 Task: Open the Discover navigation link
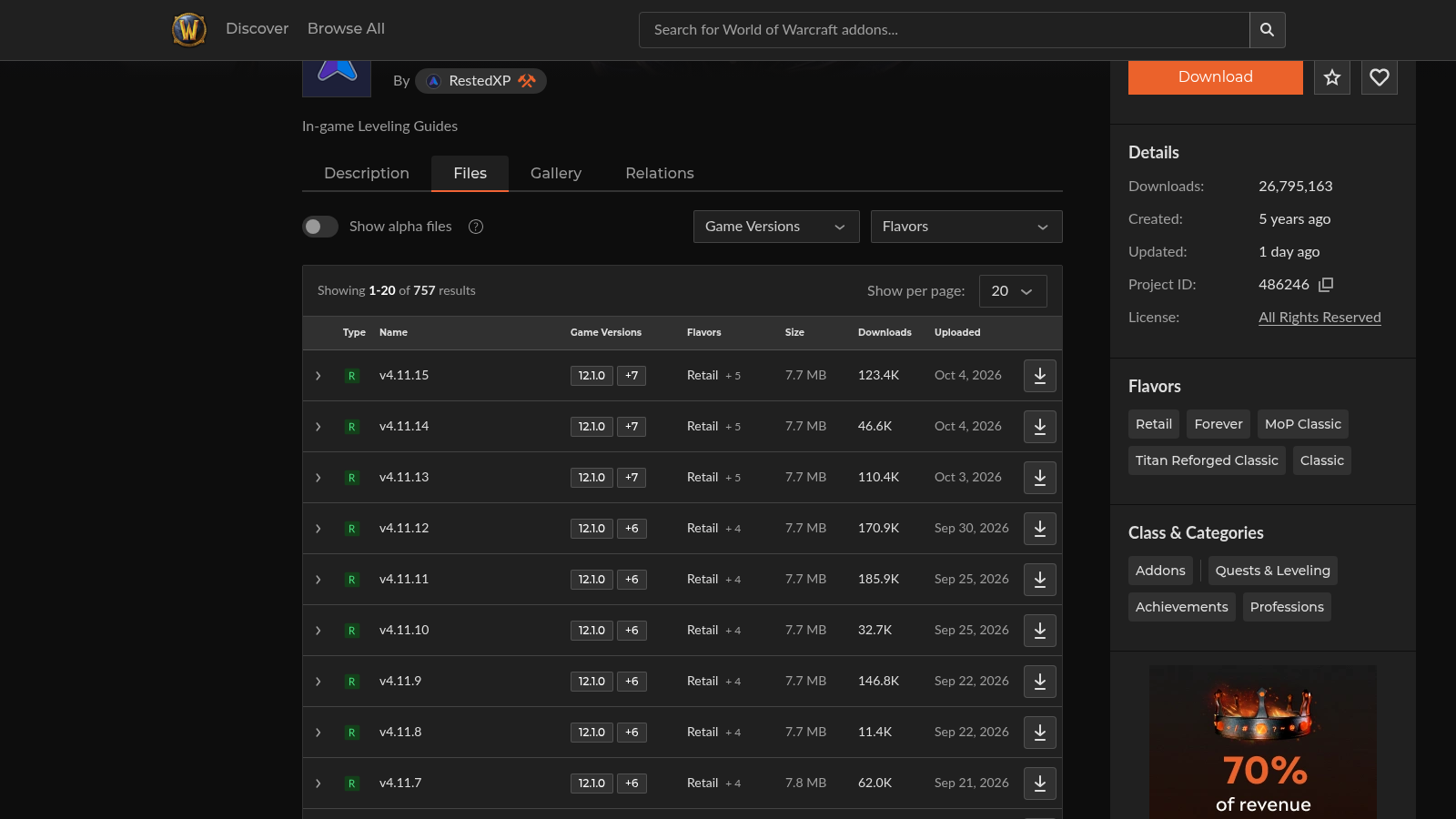(258, 29)
